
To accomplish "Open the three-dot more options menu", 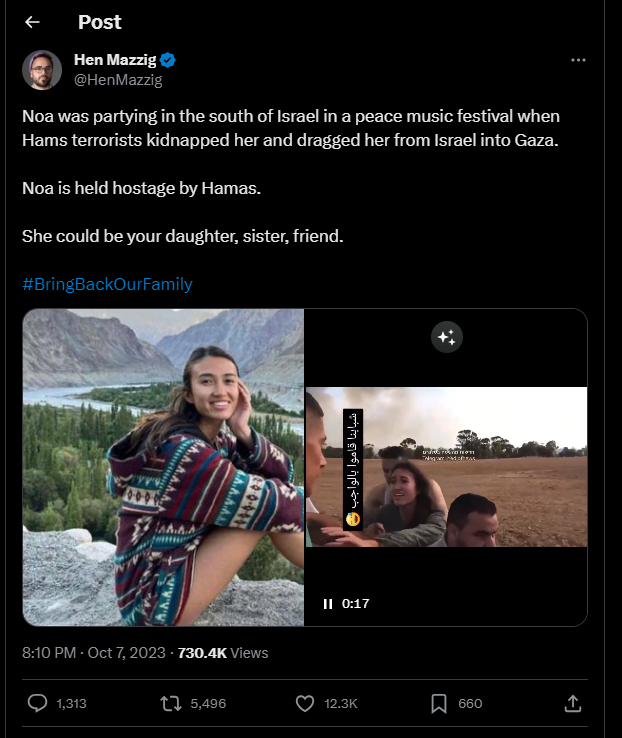I will (578, 60).
